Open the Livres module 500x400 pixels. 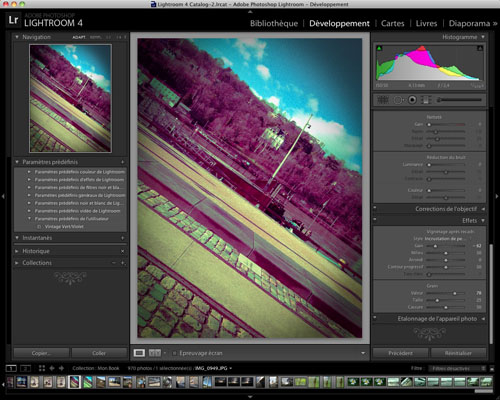tap(426, 24)
